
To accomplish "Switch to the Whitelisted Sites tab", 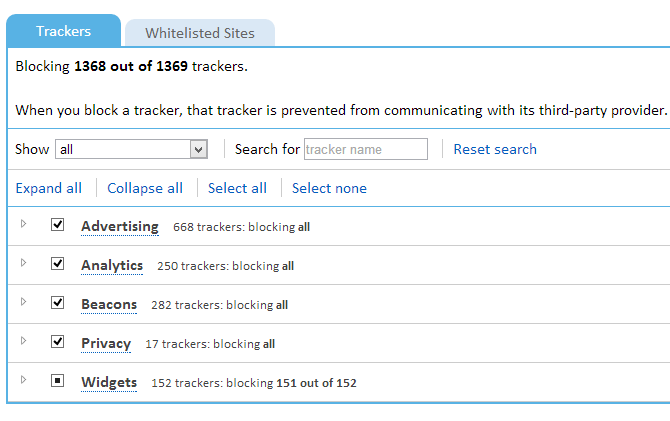I will [200, 33].
